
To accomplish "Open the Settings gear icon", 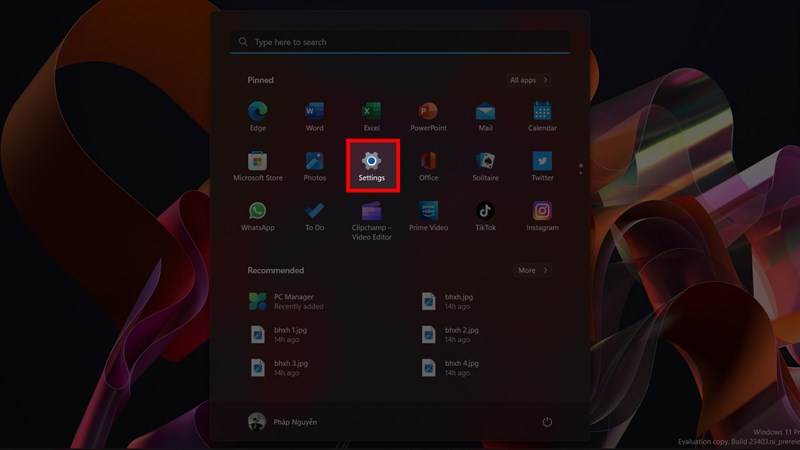I will [x=371, y=161].
